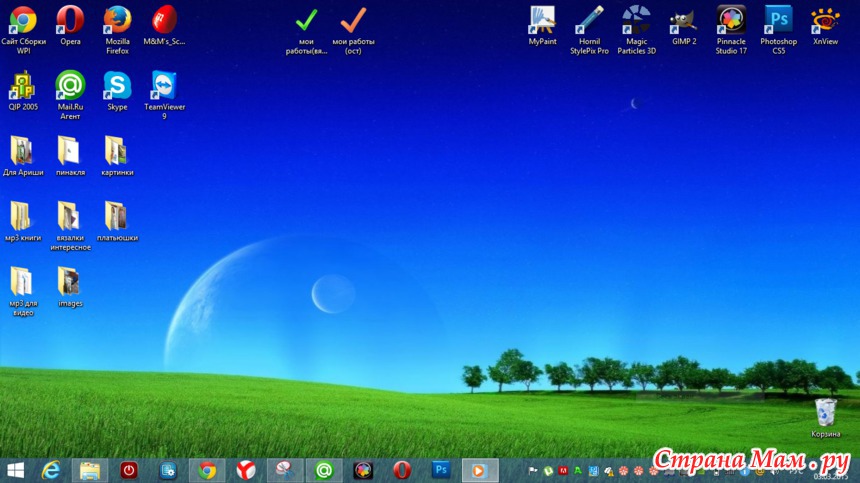Open the Photoshop CS5 desktop shortcut
The height and width of the screenshot is (483, 860).
click(x=778, y=30)
